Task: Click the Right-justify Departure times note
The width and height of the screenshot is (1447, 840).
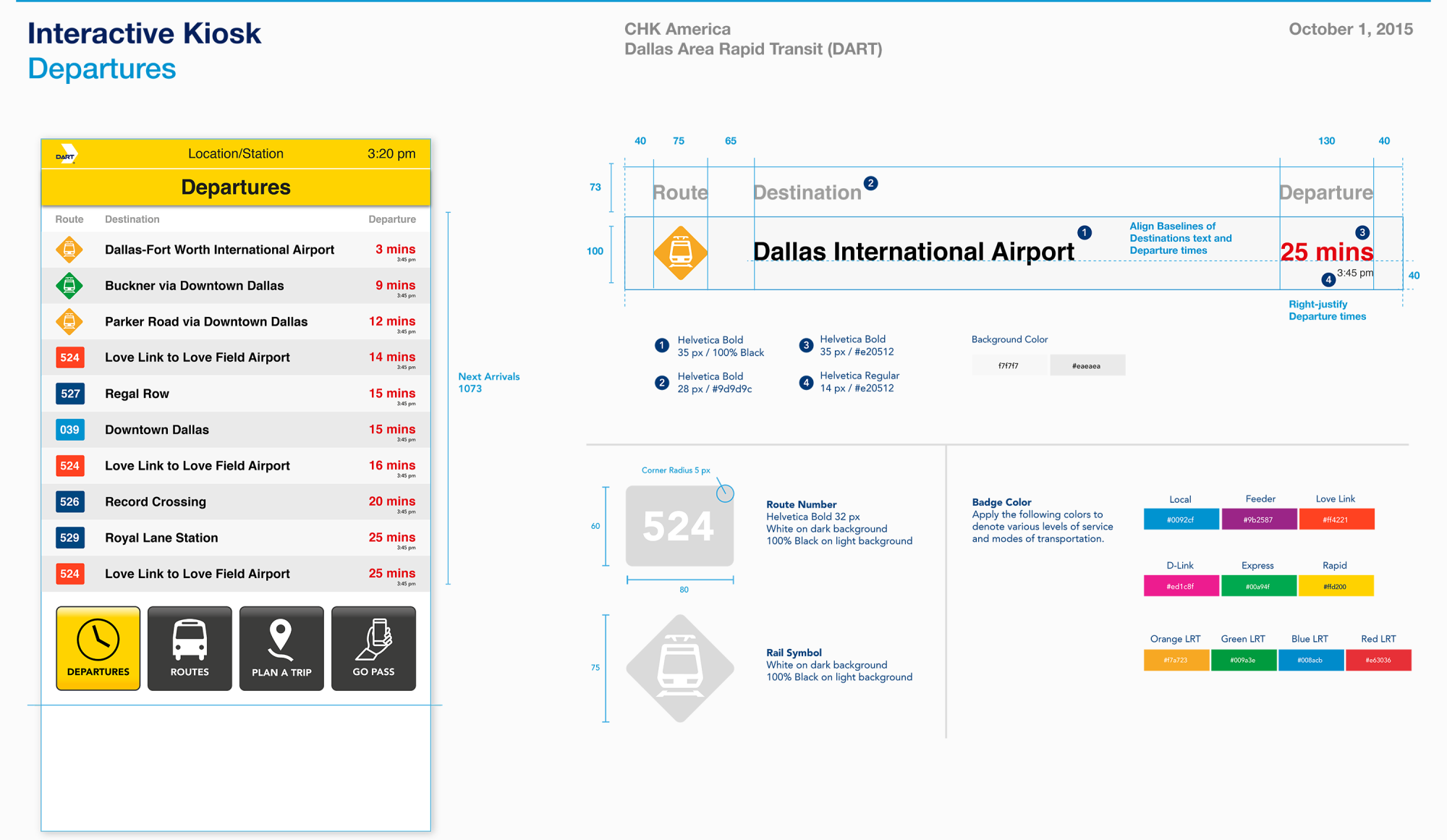Action: pyautogui.click(x=1327, y=310)
